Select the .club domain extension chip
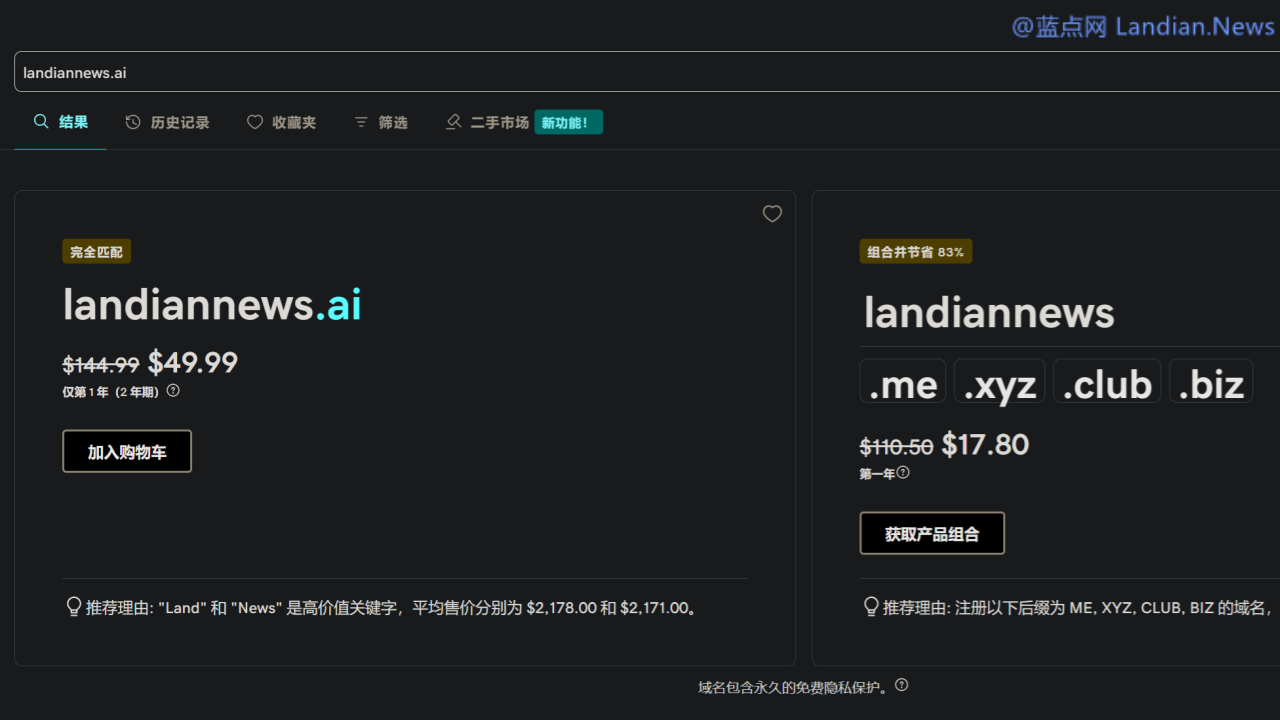This screenshot has width=1280, height=720. 1107,383
